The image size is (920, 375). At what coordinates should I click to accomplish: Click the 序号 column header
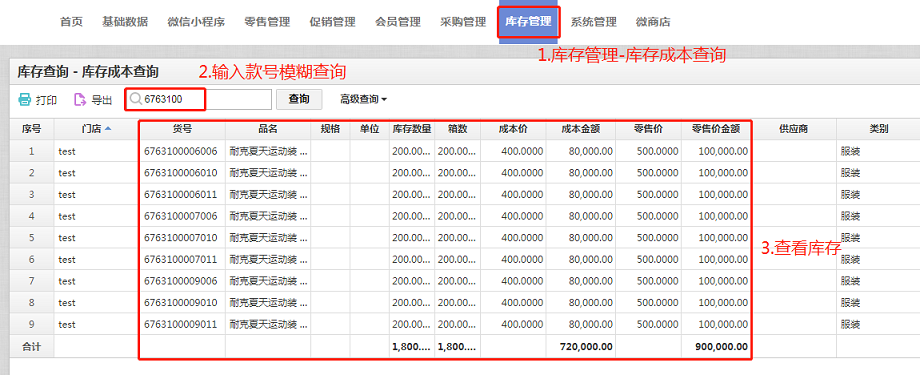[x=32, y=130]
